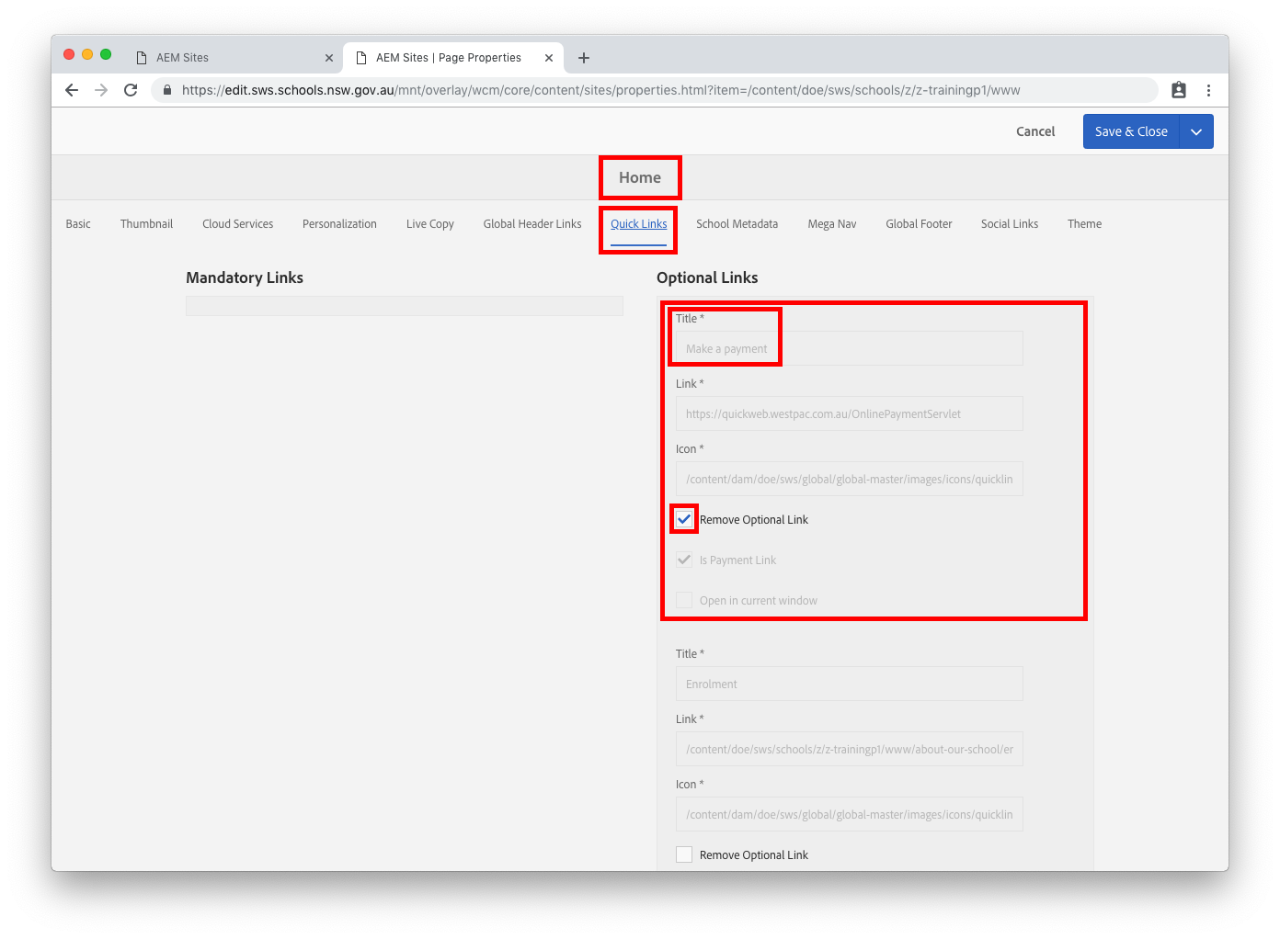
Task: Click the Make a payment title field
Action: point(849,349)
